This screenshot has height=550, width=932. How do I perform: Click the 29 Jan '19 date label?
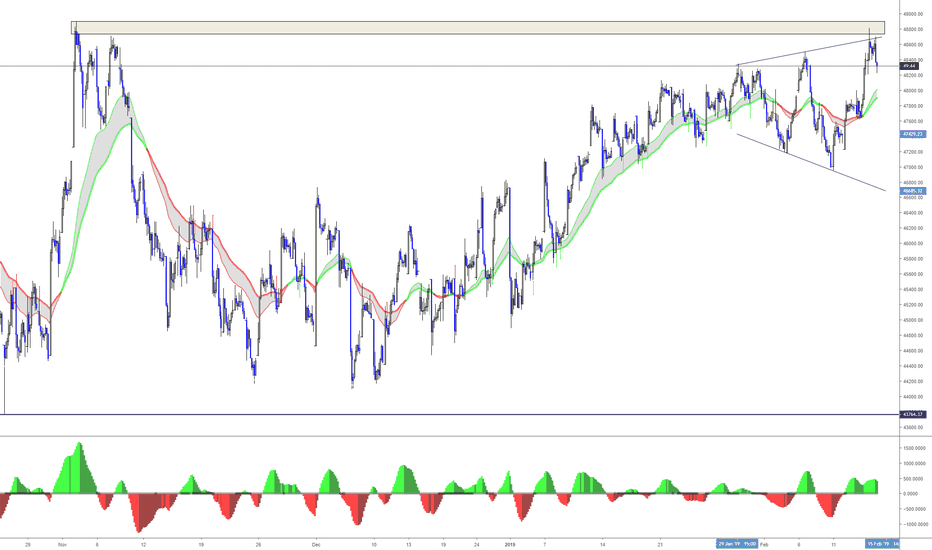point(737,544)
